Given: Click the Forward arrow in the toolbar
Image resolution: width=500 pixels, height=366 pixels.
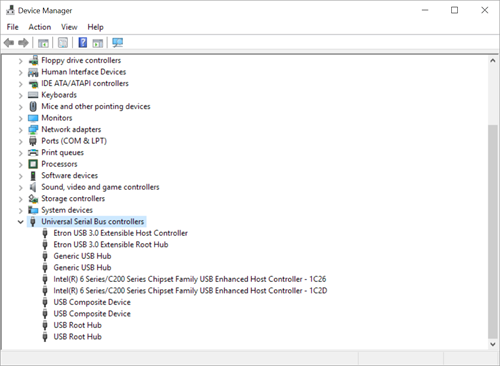Looking at the screenshot, I should pyautogui.click(x=23, y=43).
